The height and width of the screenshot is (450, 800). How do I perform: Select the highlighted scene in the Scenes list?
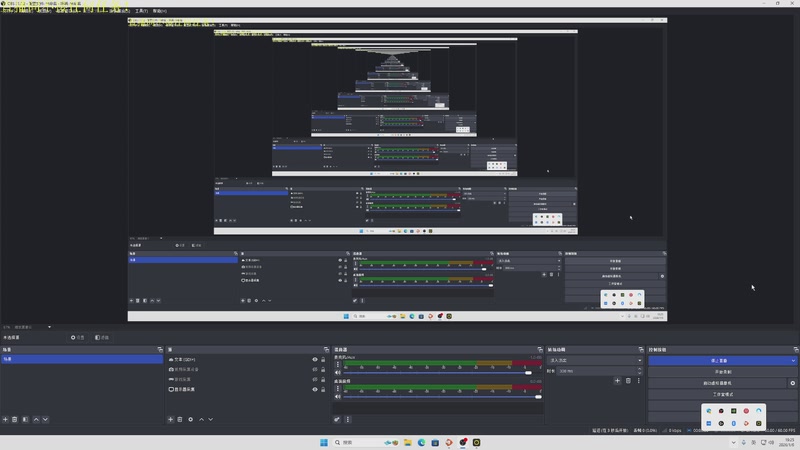coord(82,359)
